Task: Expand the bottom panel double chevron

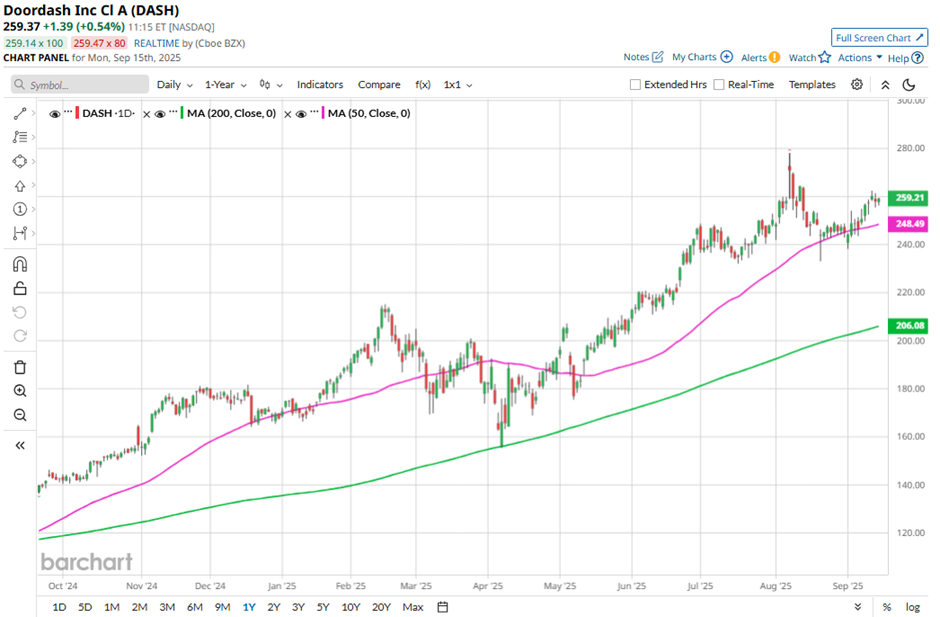Action: click(x=858, y=607)
